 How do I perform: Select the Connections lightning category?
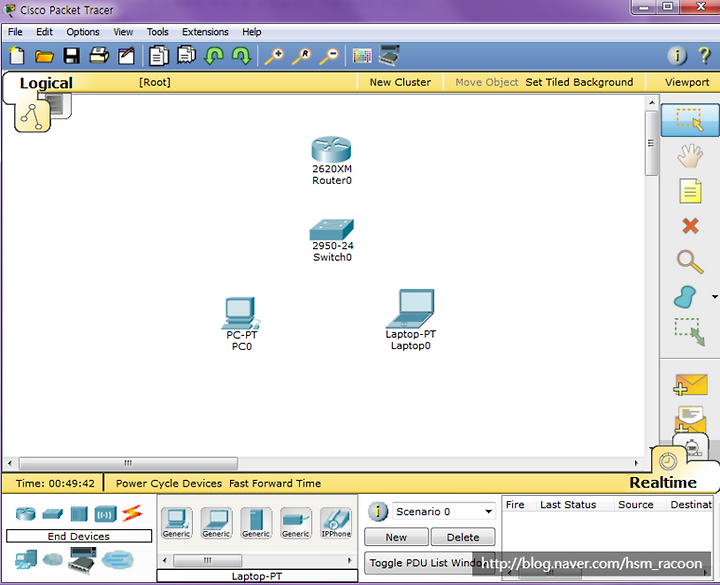[132, 513]
